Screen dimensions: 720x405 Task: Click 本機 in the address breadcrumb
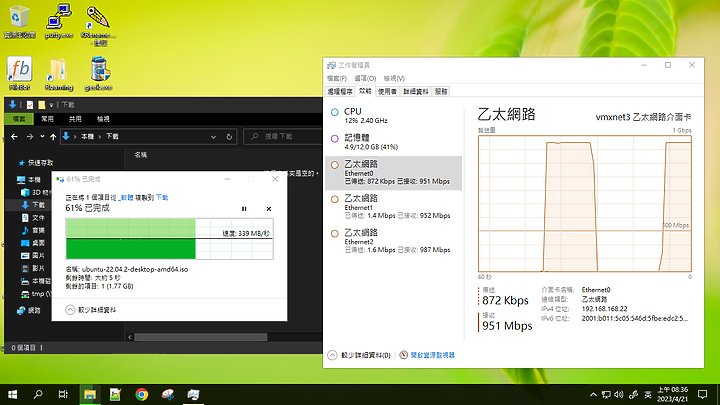pyautogui.click(x=87, y=137)
